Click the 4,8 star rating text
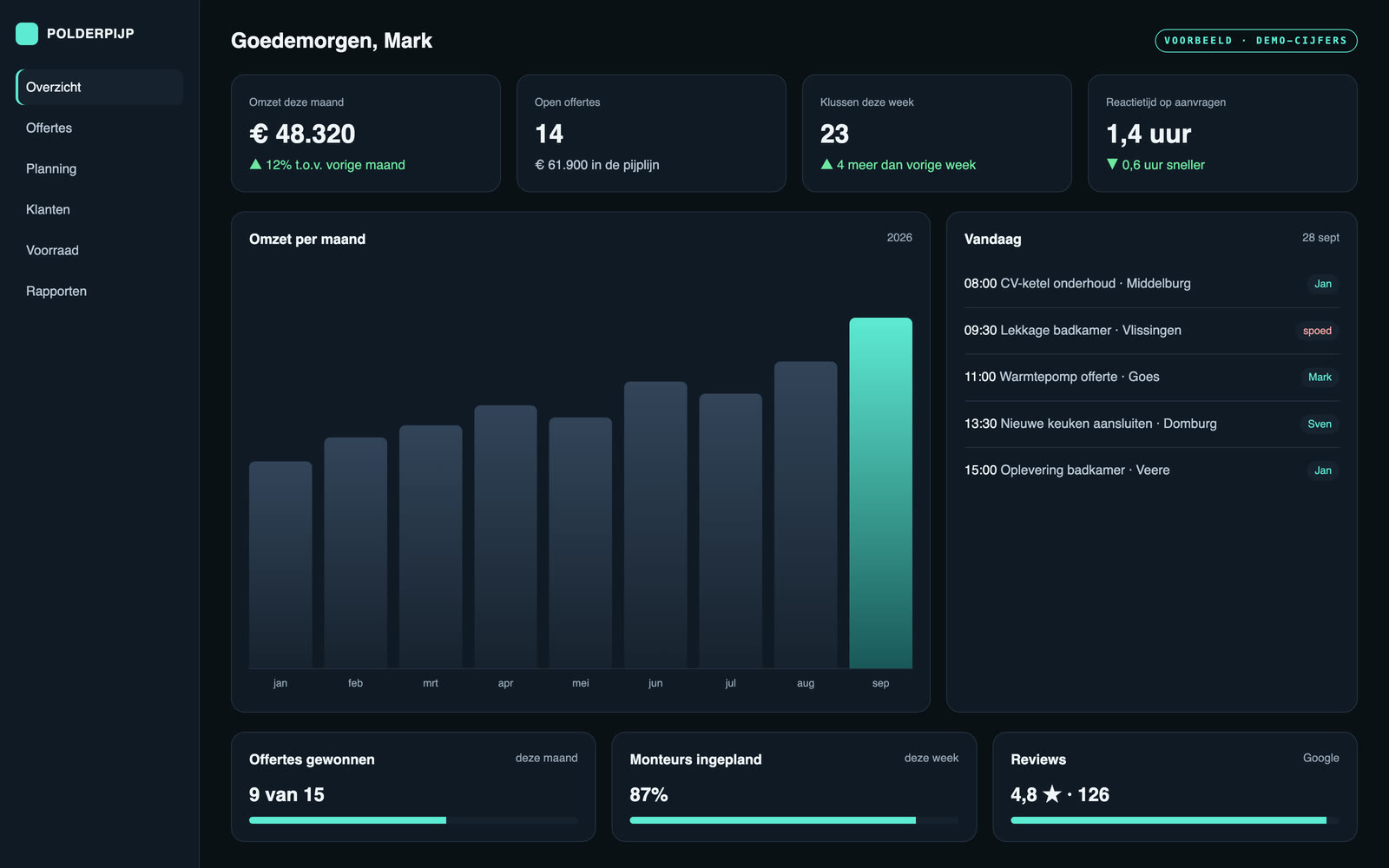The width and height of the screenshot is (1389, 868). click(1060, 794)
